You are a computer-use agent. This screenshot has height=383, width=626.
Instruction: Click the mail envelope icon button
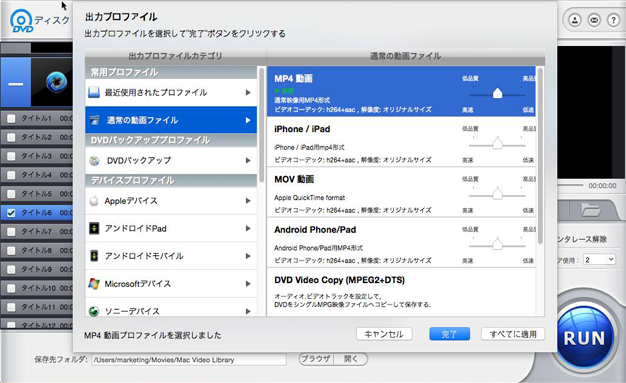(594, 20)
